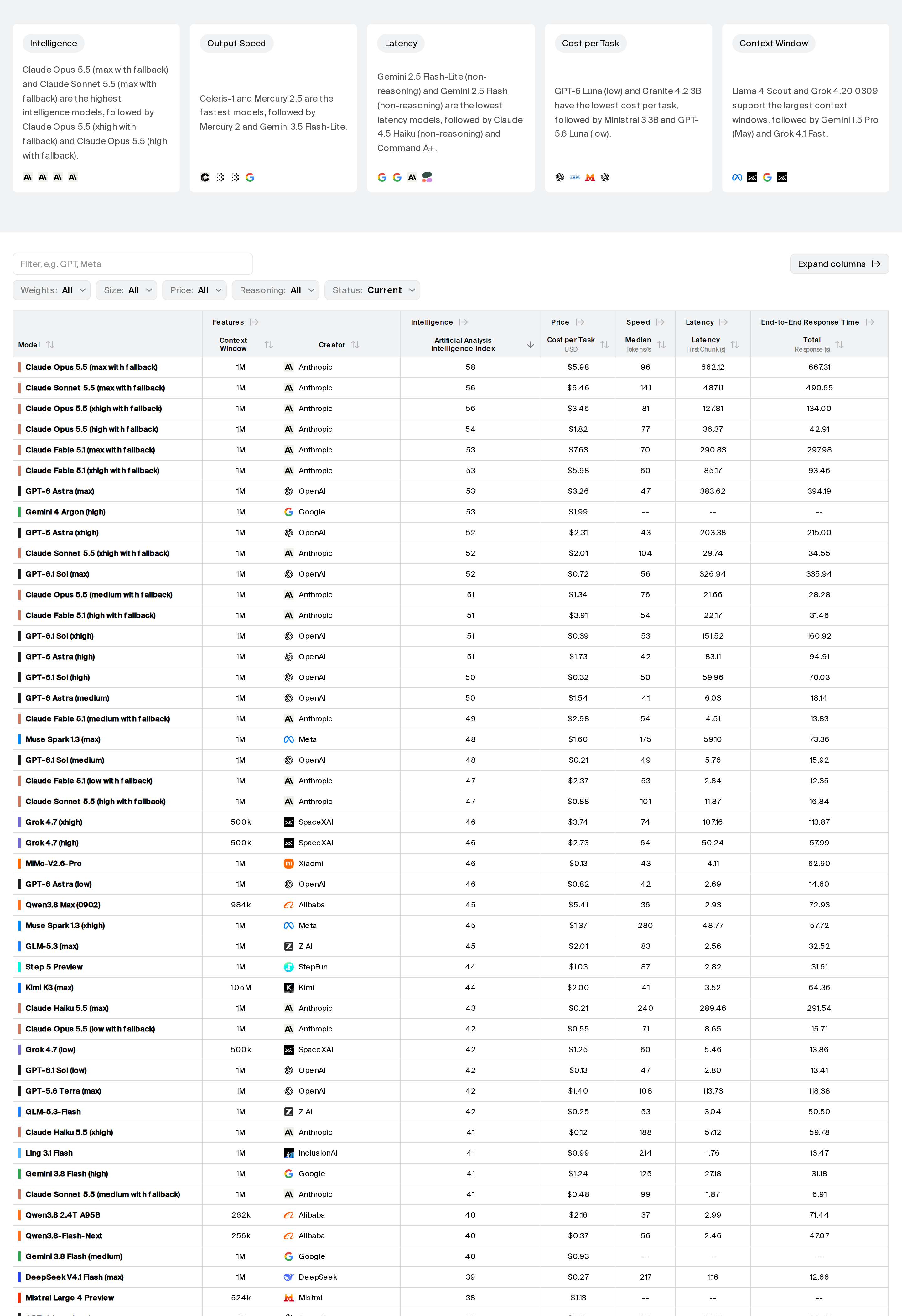The image size is (902, 1316).
Task: Click Intelligence Index descending sort arrow
Action: pos(530,344)
